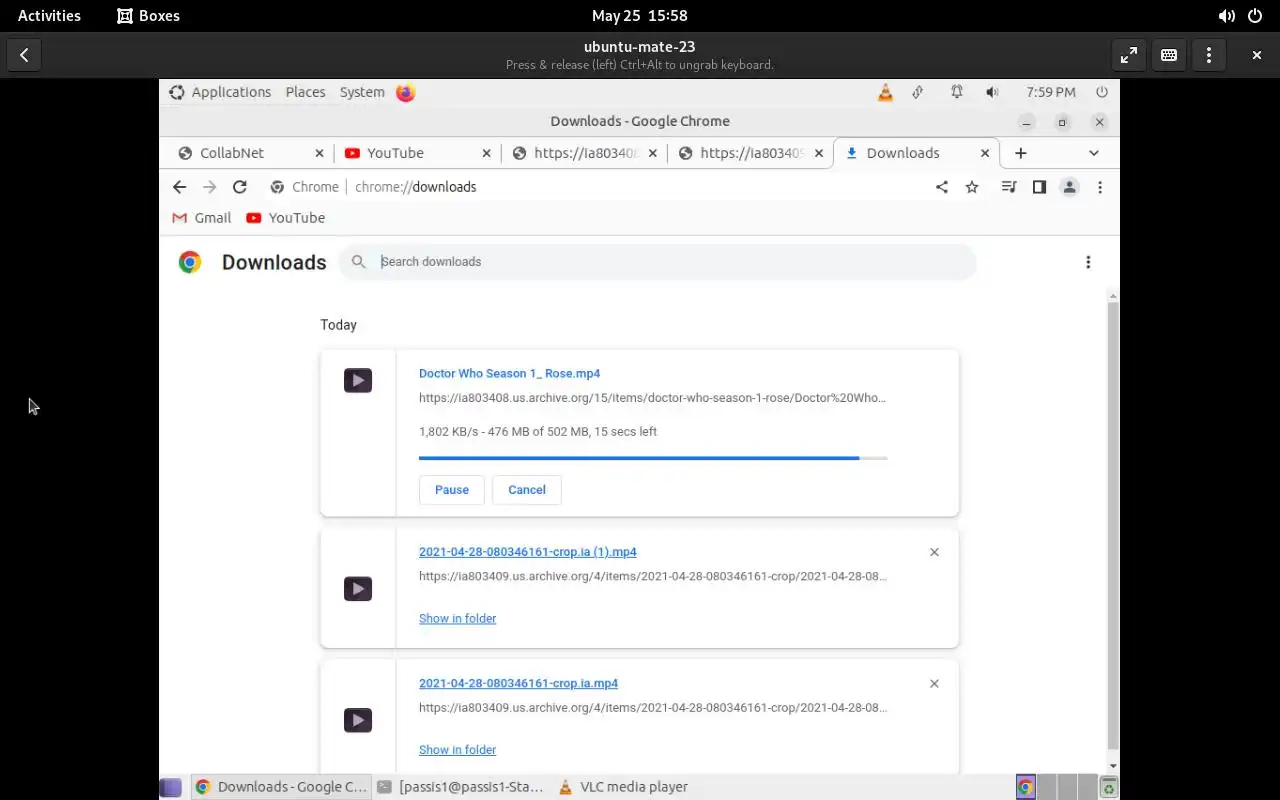Open GNOME clock showing May 25 15:58
Viewport: 1280px width, 800px height.
640,16
